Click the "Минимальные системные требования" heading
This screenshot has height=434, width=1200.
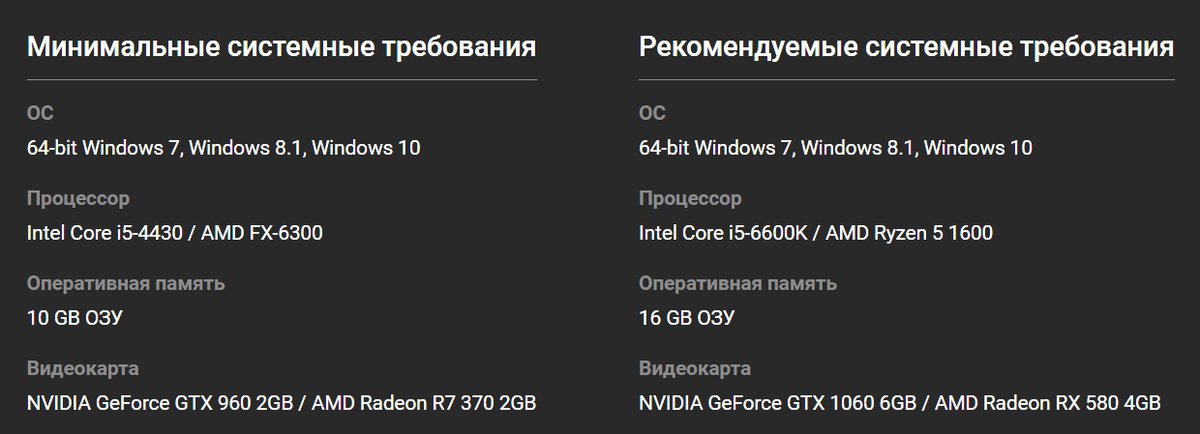281,47
